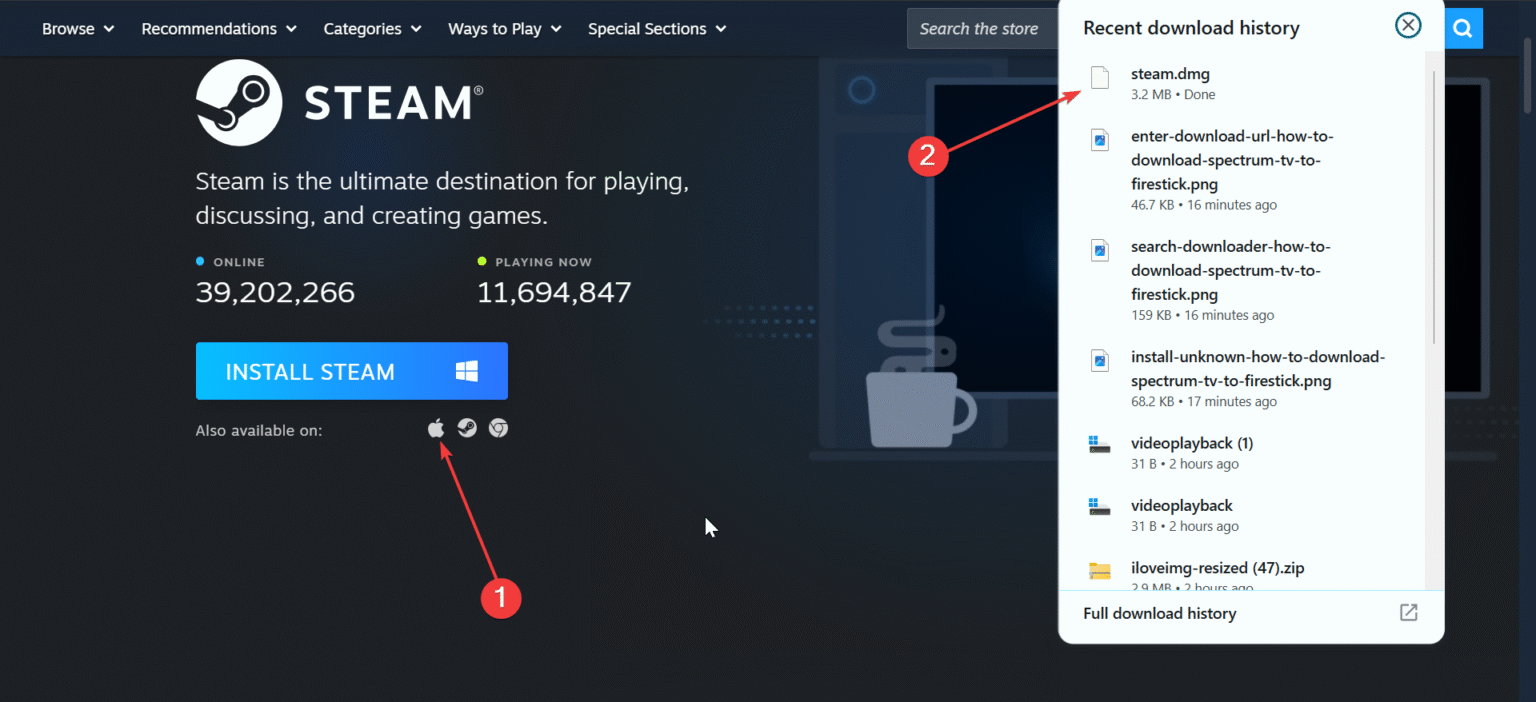
Task: Open the Special Sections menu
Action: 657,29
